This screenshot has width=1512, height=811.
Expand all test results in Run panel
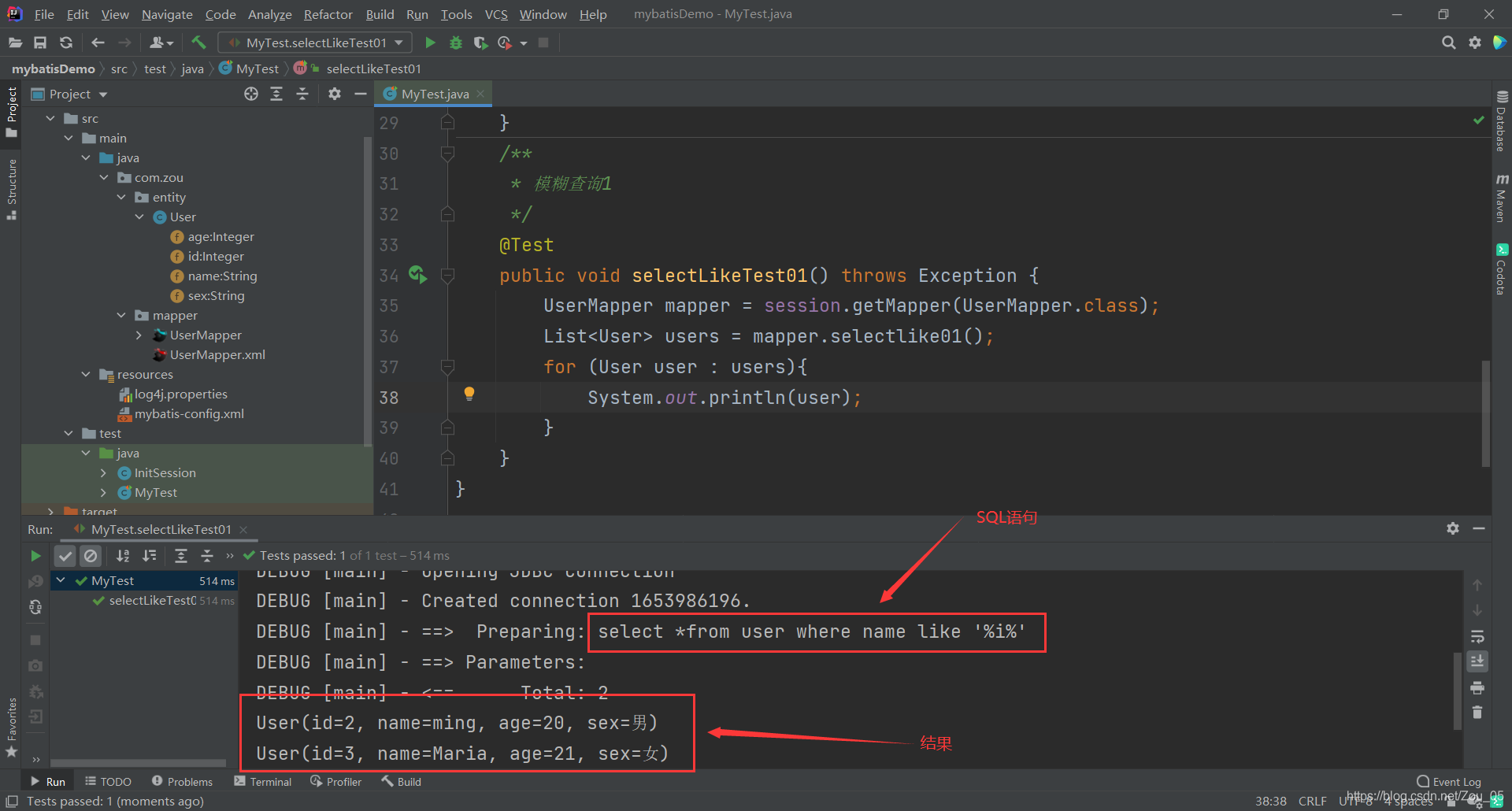[180, 556]
